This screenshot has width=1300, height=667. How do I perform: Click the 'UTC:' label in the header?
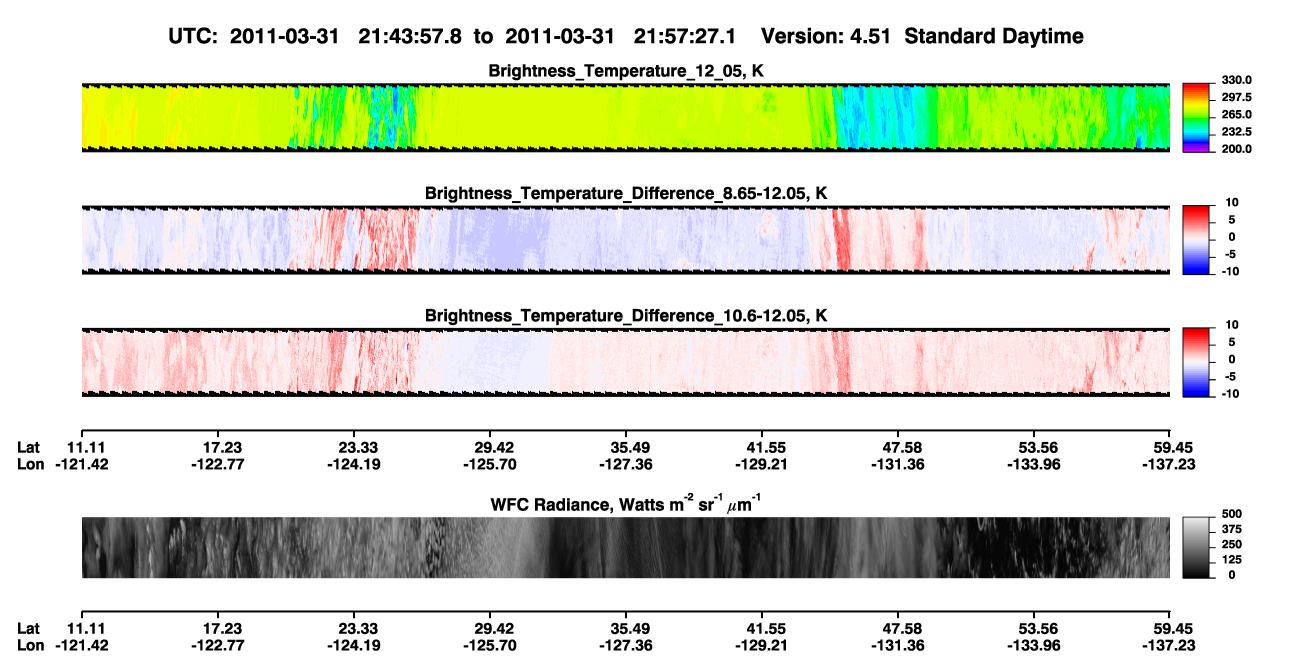point(194,37)
